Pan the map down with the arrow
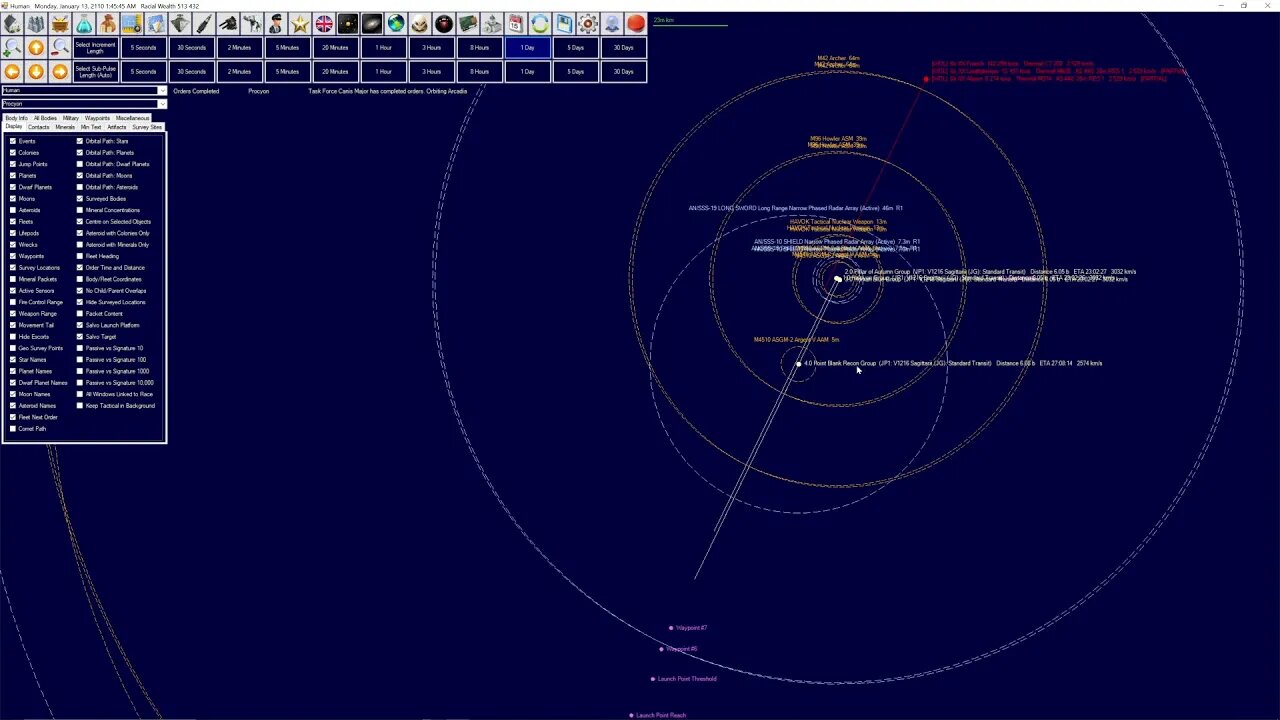Image resolution: width=1280 pixels, height=720 pixels. click(36, 72)
